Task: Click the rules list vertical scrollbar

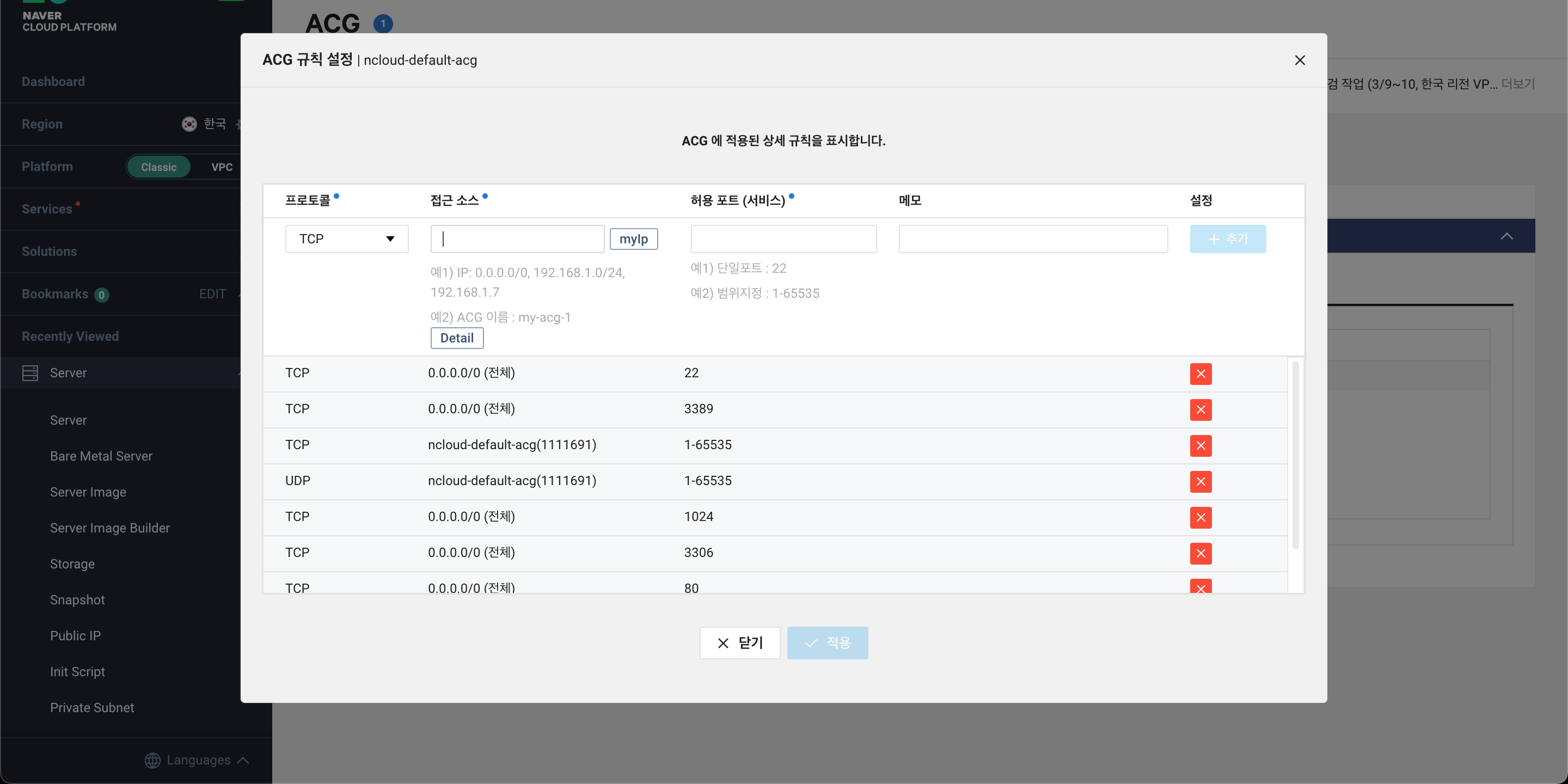Action: tap(1295, 455)
